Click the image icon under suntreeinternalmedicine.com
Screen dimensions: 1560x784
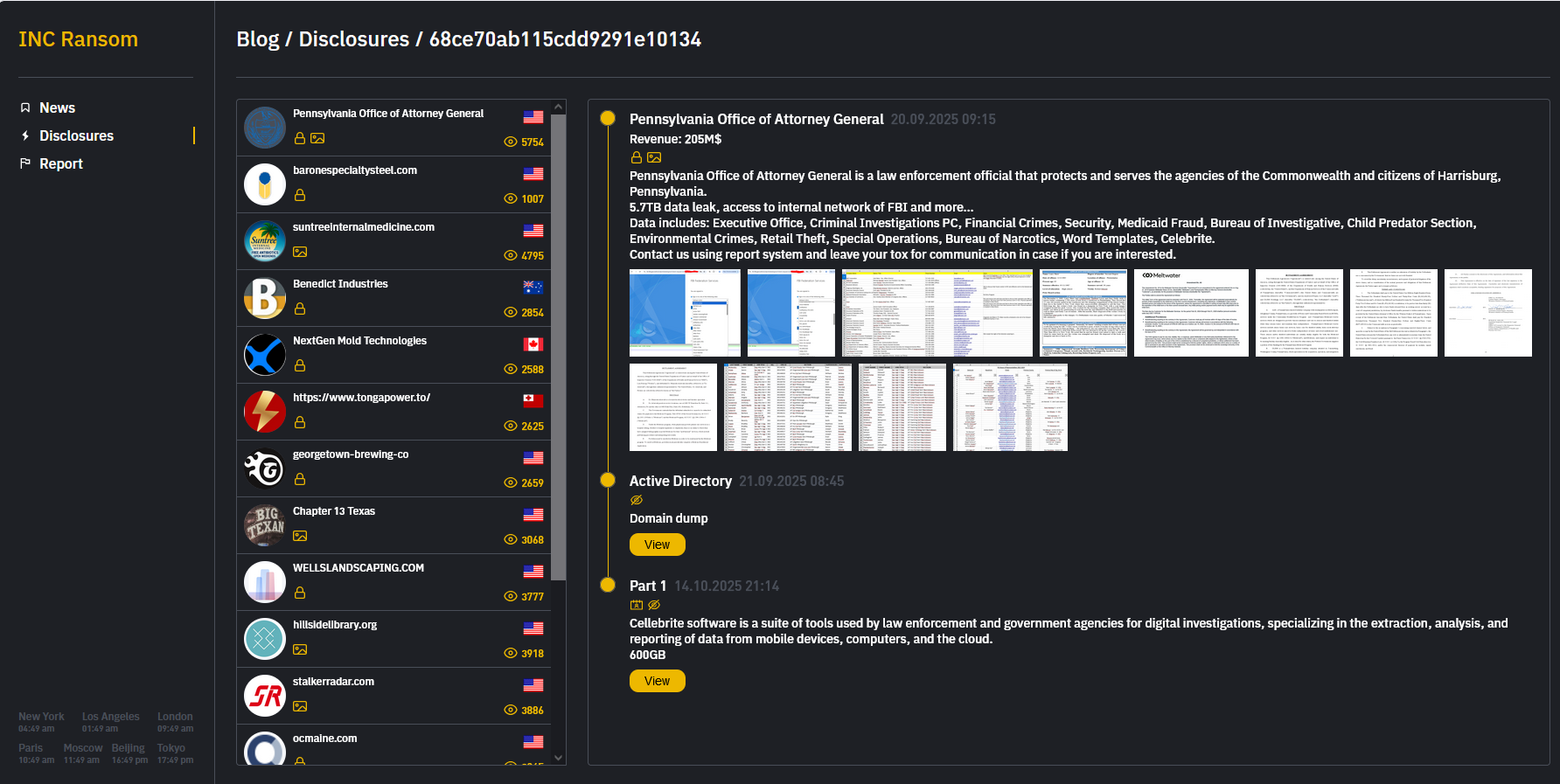[x=300, y=252]
